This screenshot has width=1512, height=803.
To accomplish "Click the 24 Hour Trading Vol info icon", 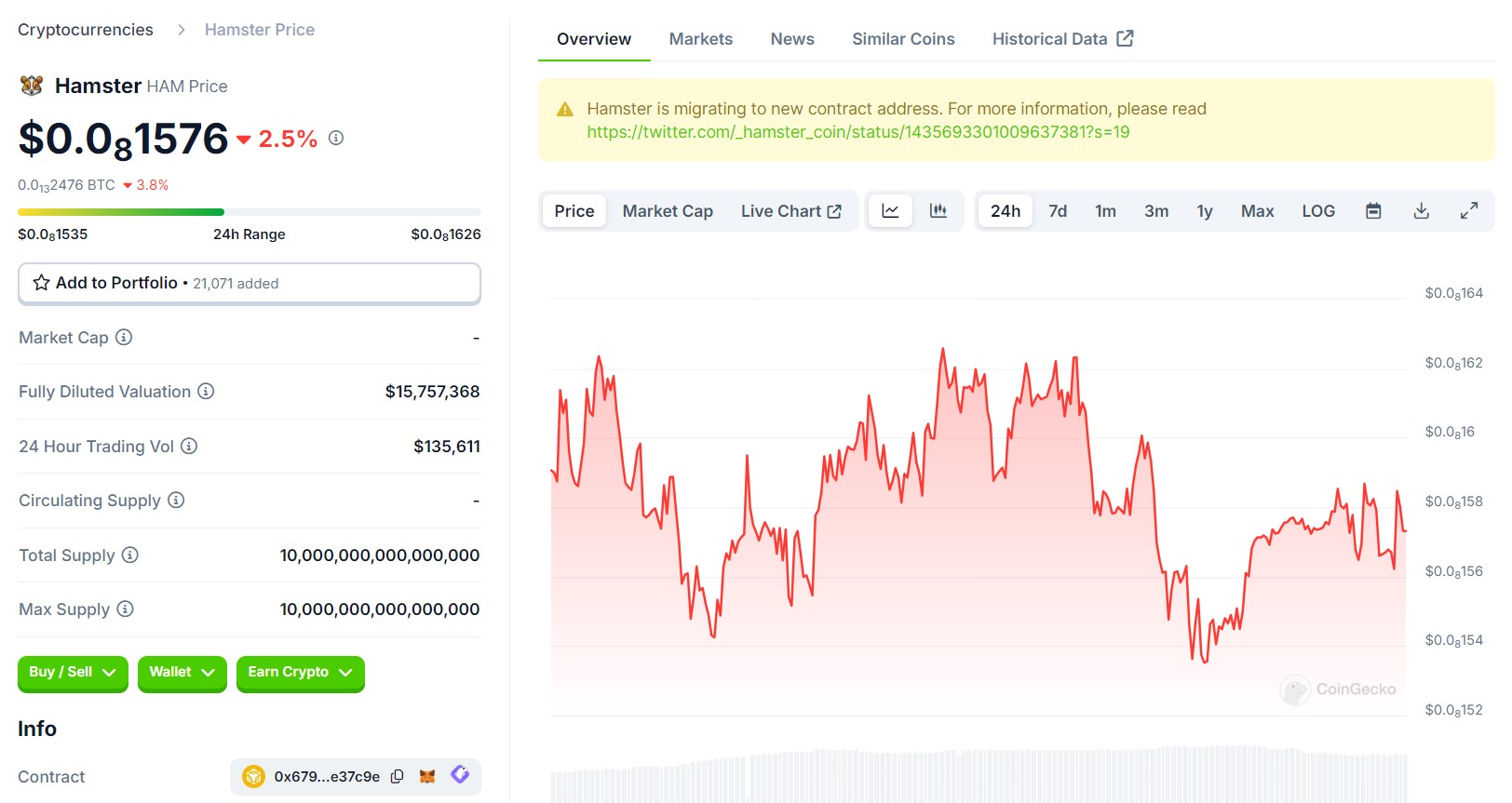I will pos(189,446).
